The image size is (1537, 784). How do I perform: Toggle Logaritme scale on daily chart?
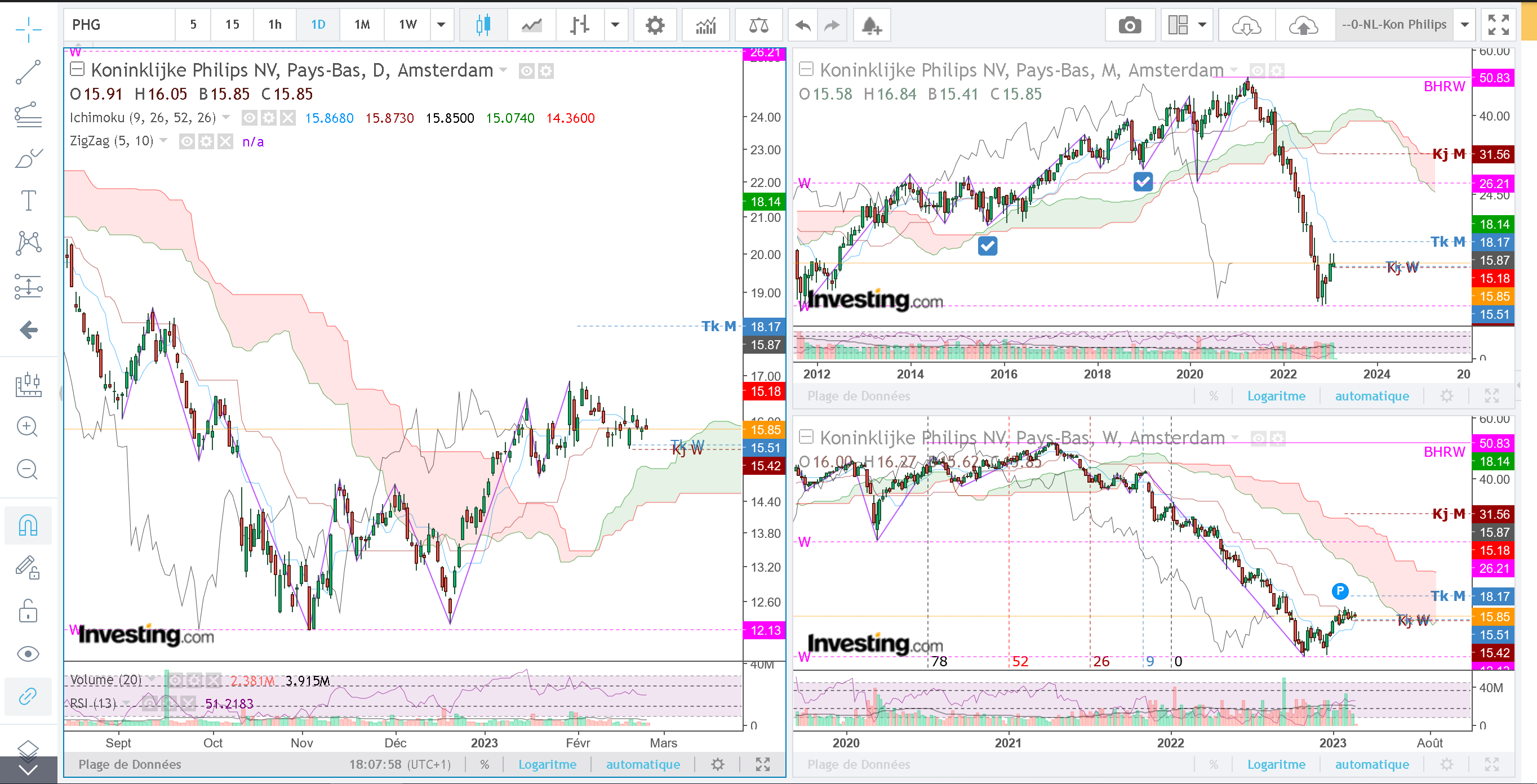(547, 764)
